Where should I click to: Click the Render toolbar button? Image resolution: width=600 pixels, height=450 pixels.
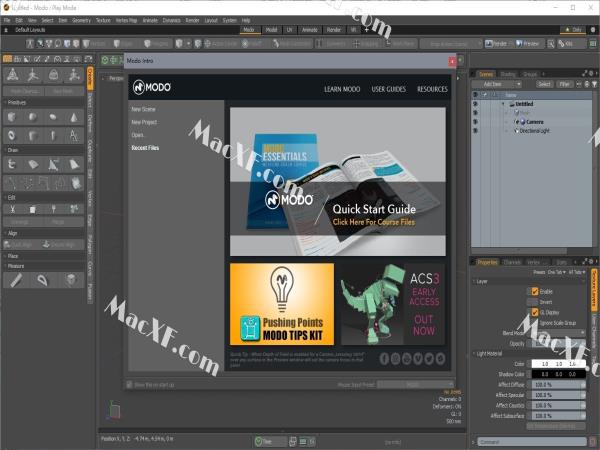click(x=496, y=44)
